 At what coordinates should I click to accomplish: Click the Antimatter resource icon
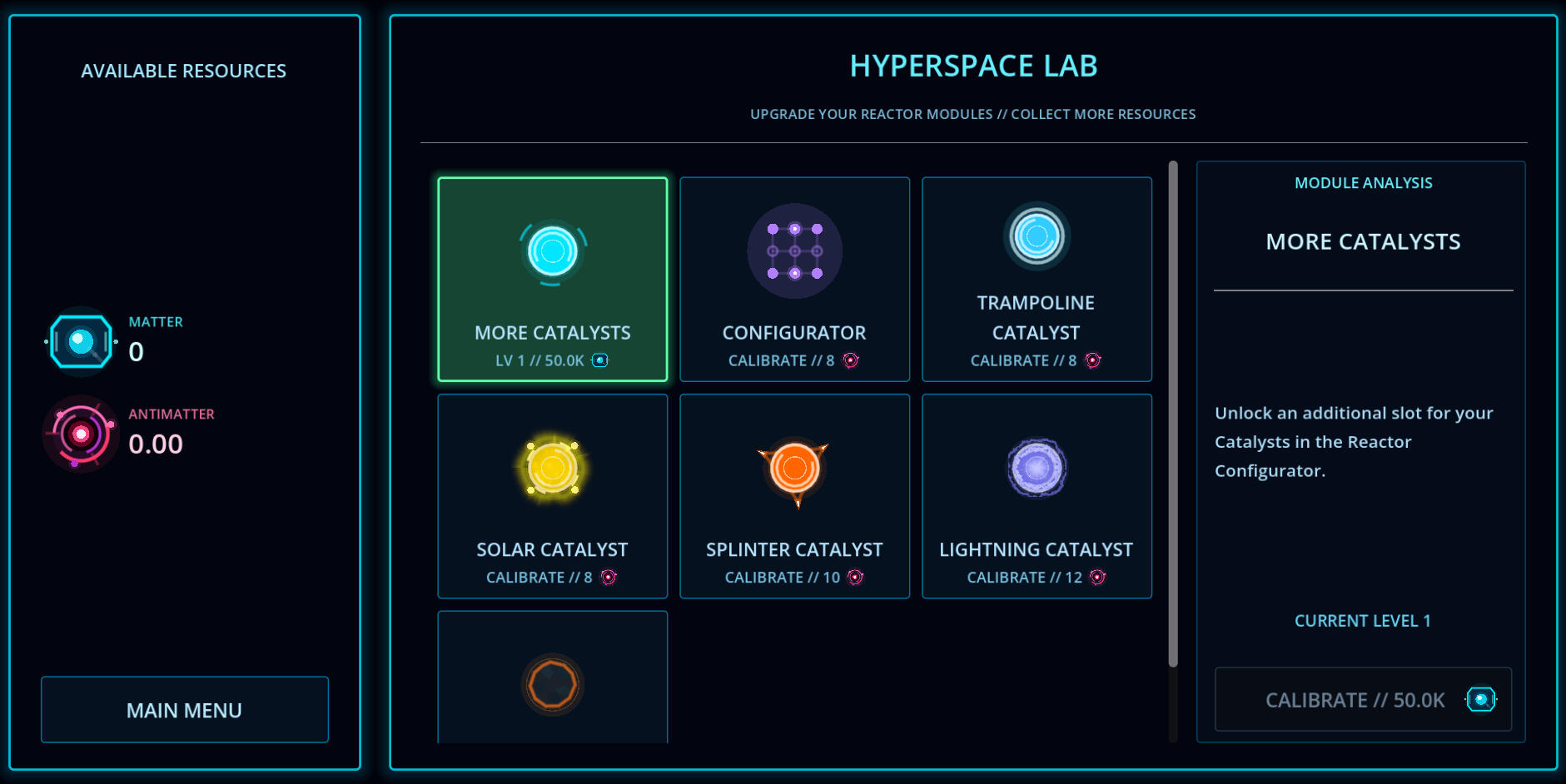tap(81, 434)
